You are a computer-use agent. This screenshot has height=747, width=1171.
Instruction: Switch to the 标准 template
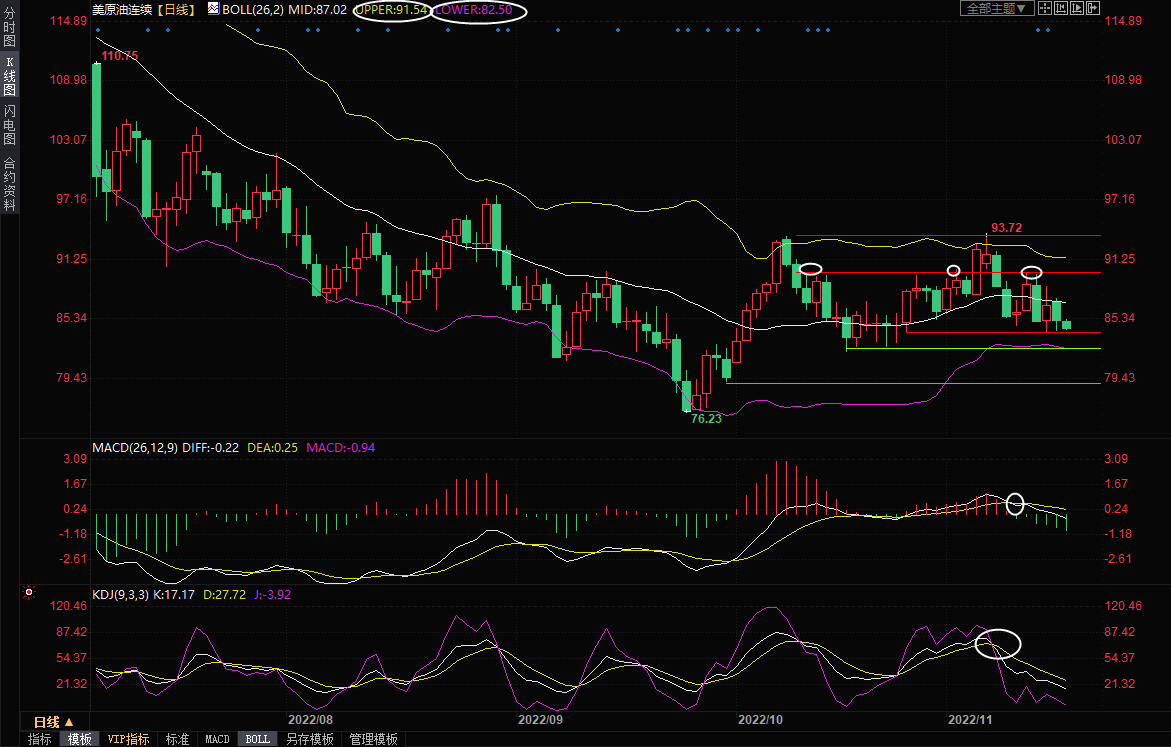[177, 739]
